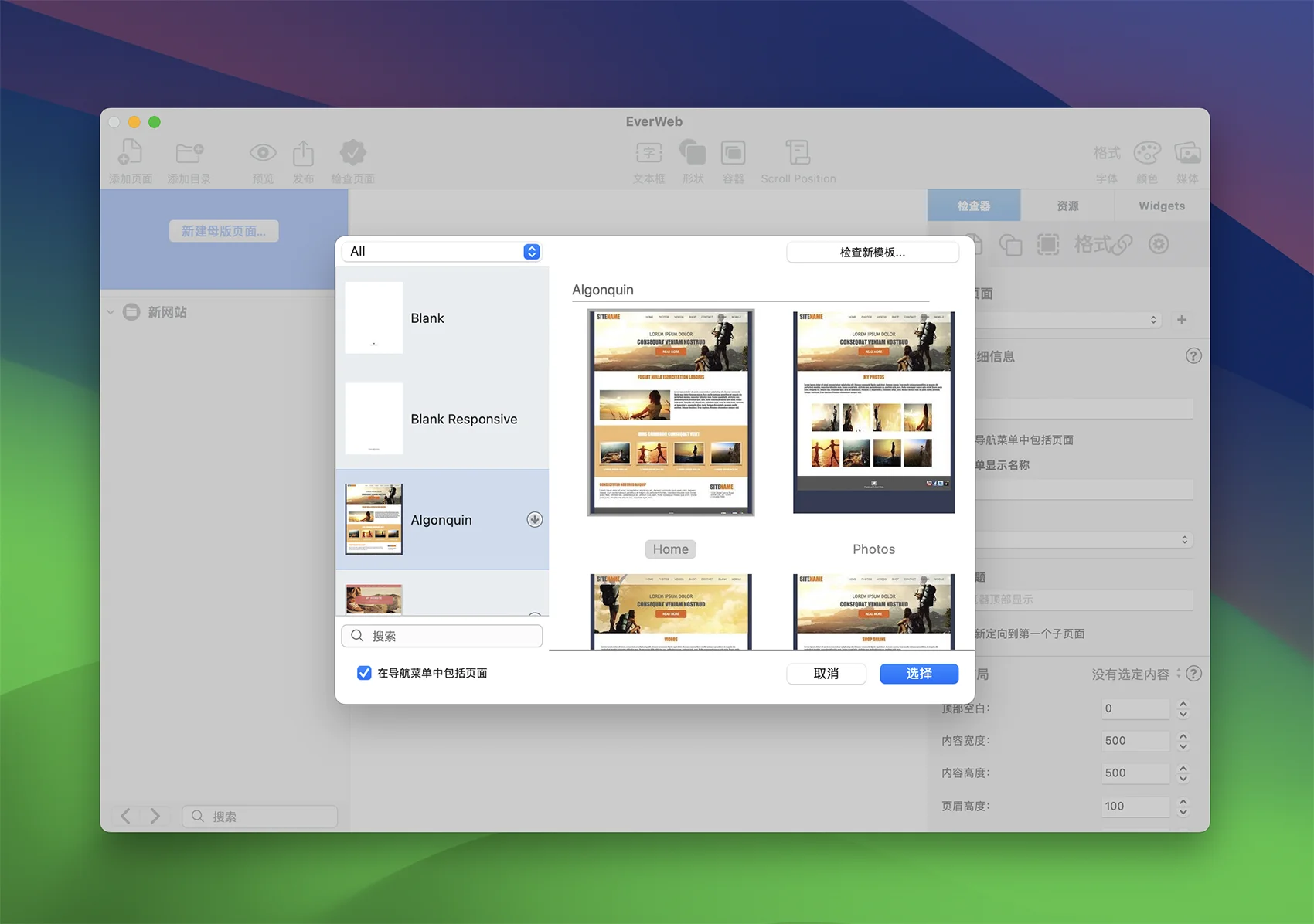Click the back navigation arrow at bottom
The image size is (1314, 924).
click(x=125, y=816)
